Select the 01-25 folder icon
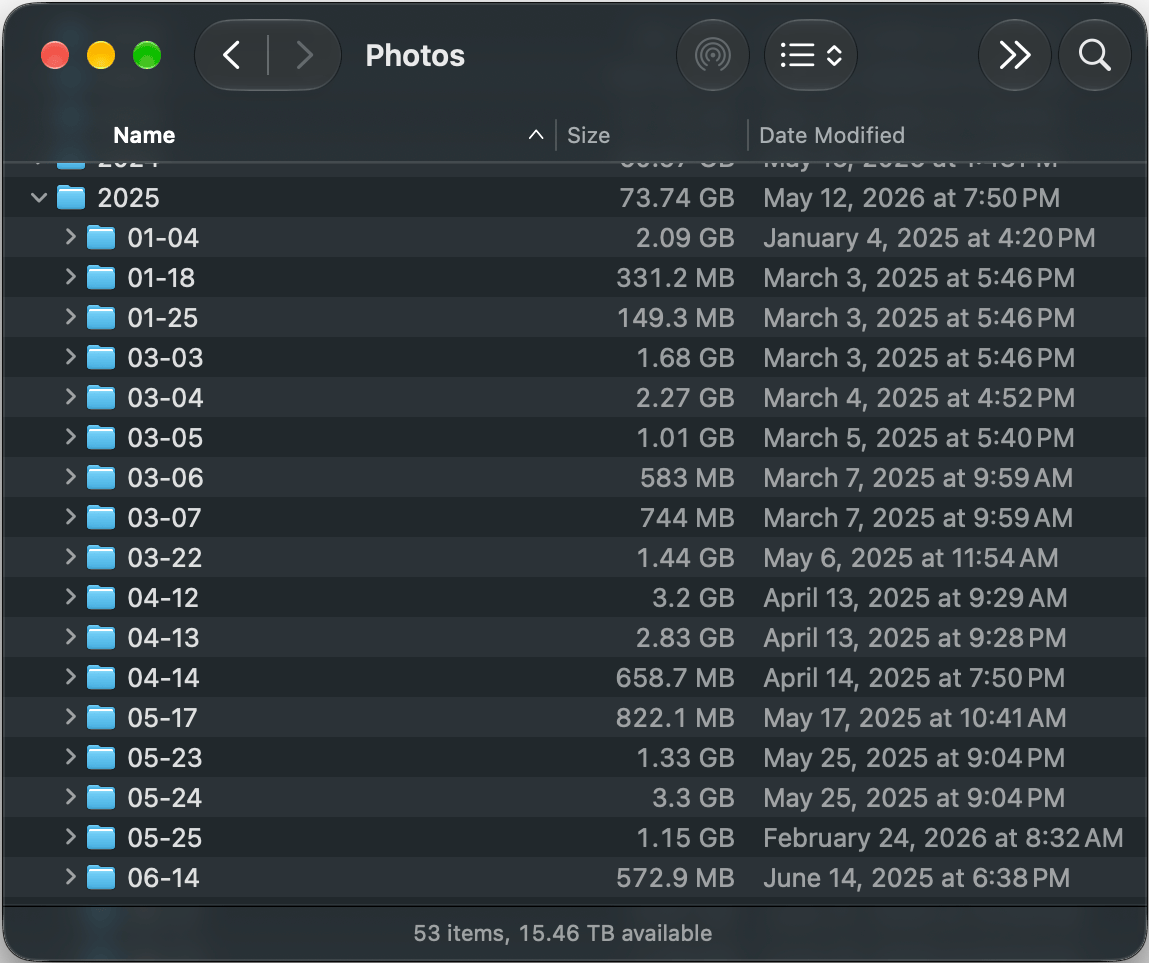The image size is (1149, 963). 101,317
